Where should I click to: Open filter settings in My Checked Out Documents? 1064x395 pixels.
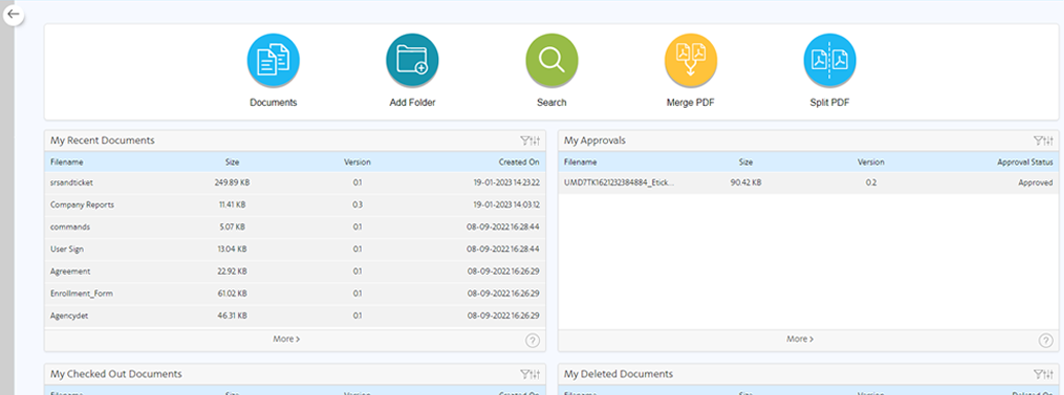530,374
